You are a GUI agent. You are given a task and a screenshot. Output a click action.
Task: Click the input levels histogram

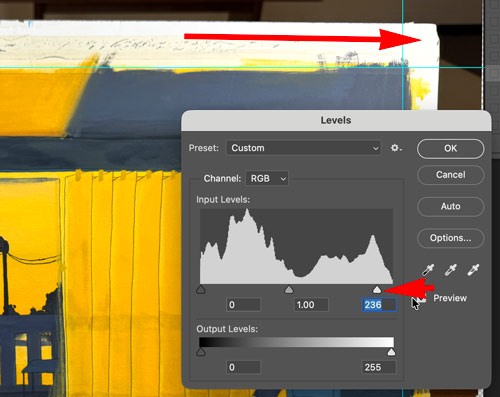click(x=296, y=246)
